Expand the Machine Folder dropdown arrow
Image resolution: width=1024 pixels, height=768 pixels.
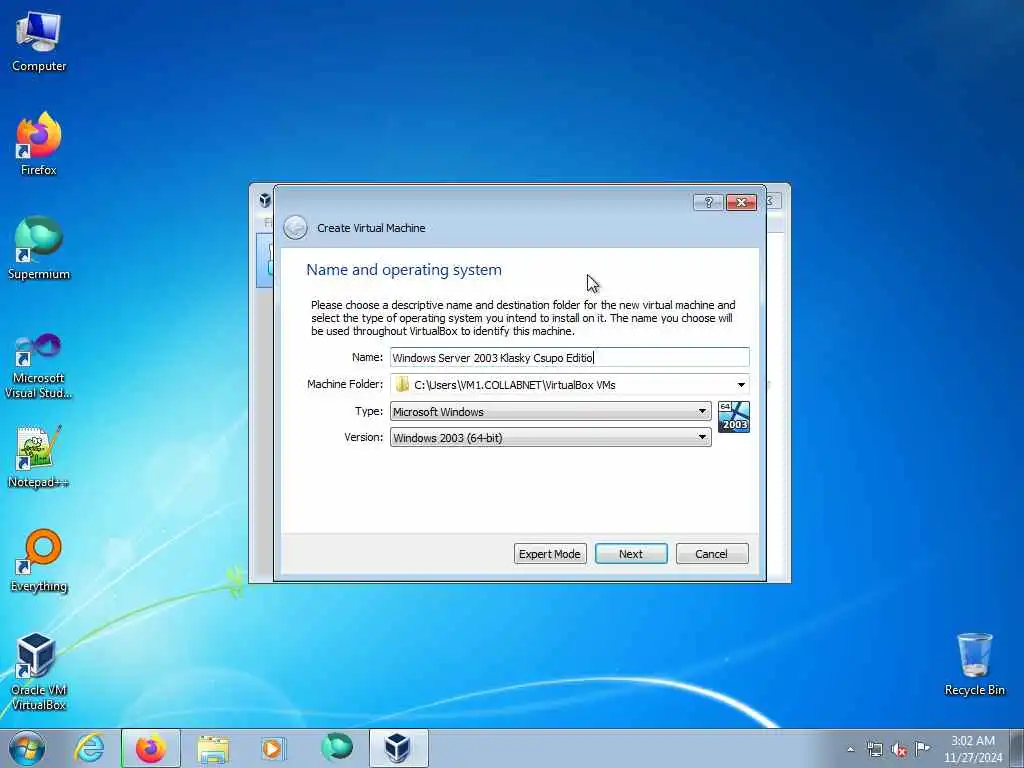(x=741, y=385)
